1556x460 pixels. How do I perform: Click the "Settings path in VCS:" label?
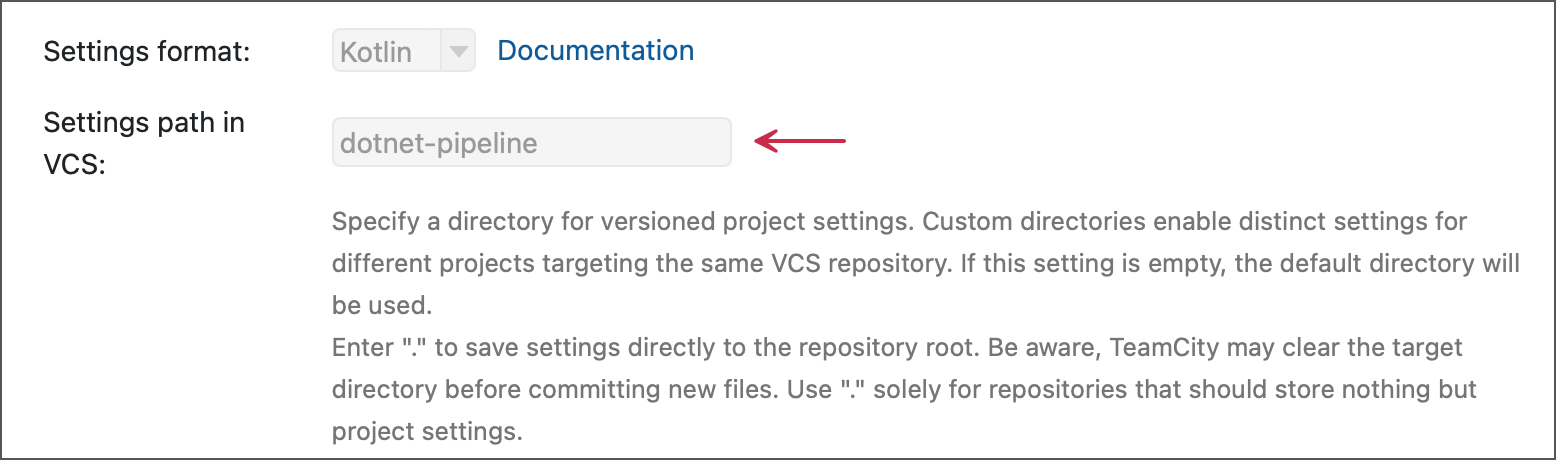[144, 143]
